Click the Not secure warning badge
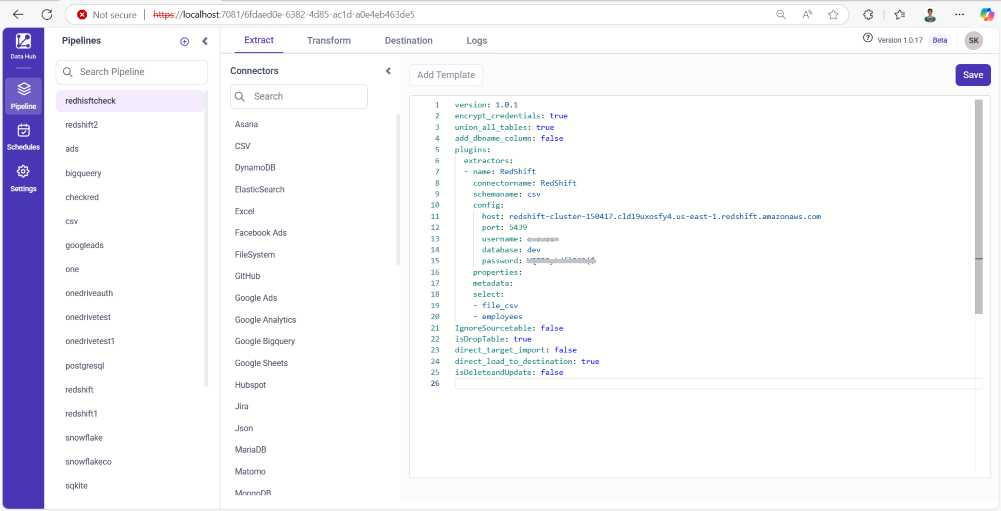Screen dimensions: 1001x511 pos(107,14)
